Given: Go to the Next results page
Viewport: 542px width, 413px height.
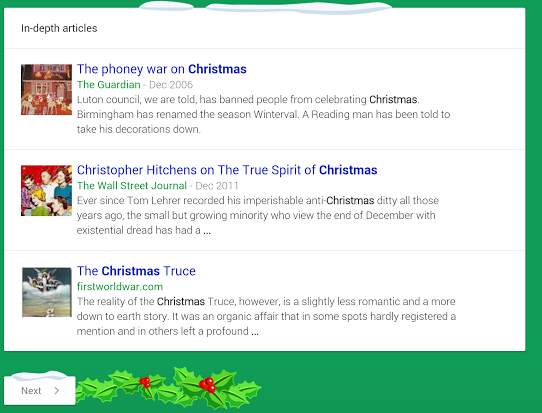Looking at the screenshot, I should 40,391.
